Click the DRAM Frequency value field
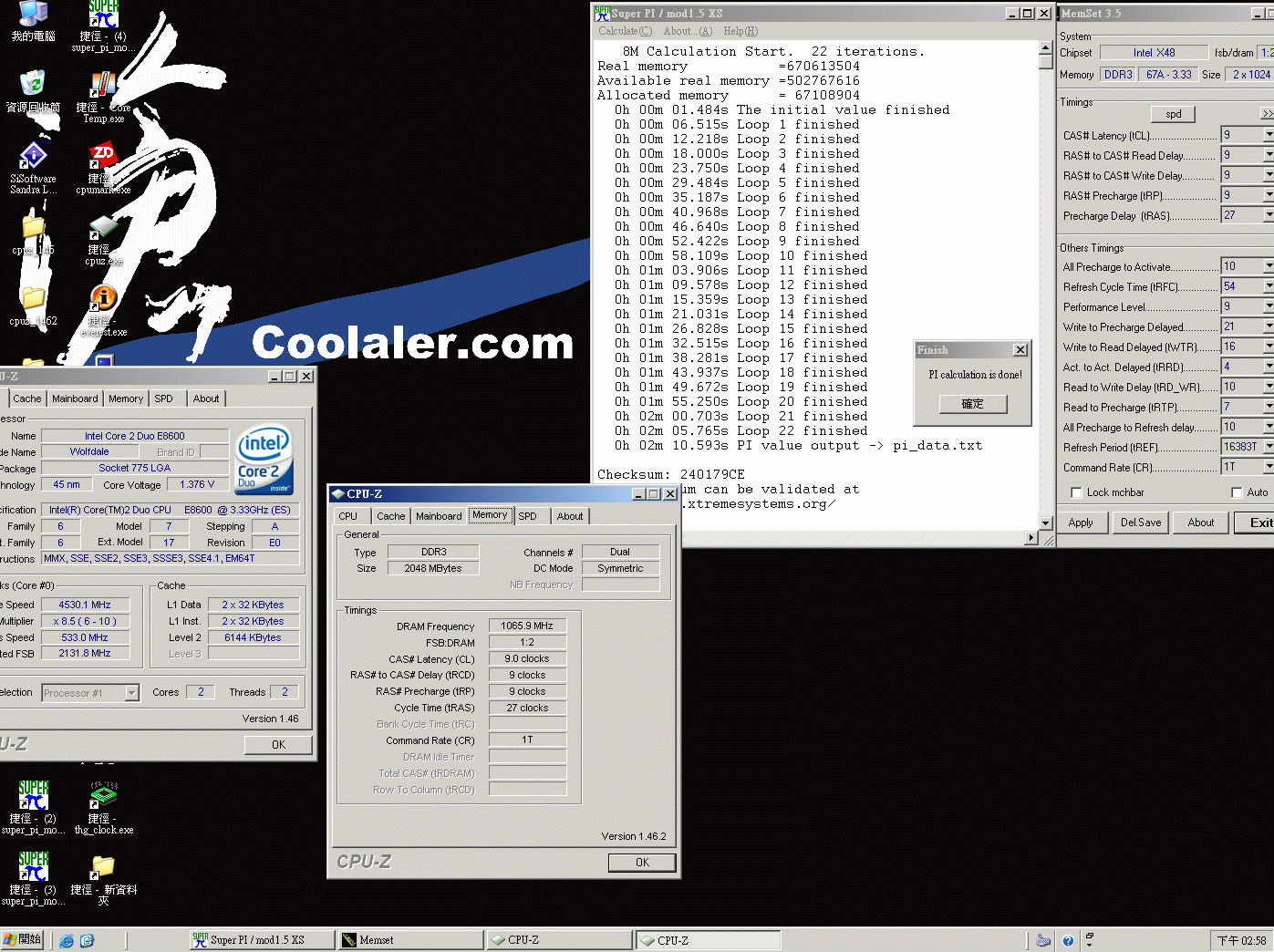This screenshot has height=952, width=1274. pos(527,626)
